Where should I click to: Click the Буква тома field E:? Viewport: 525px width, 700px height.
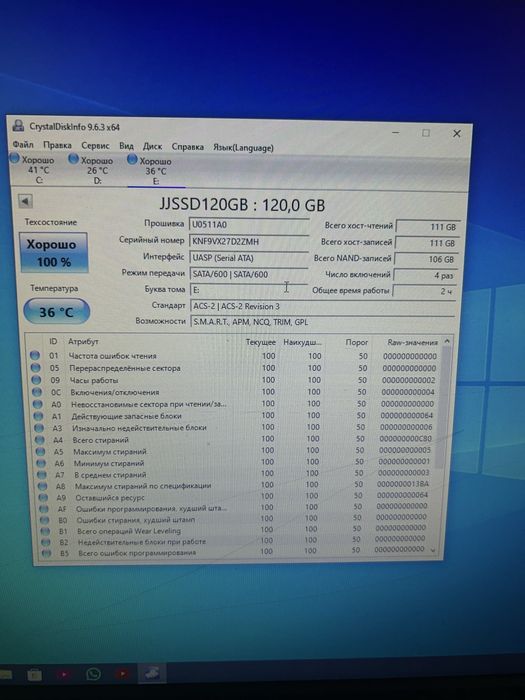249,290
